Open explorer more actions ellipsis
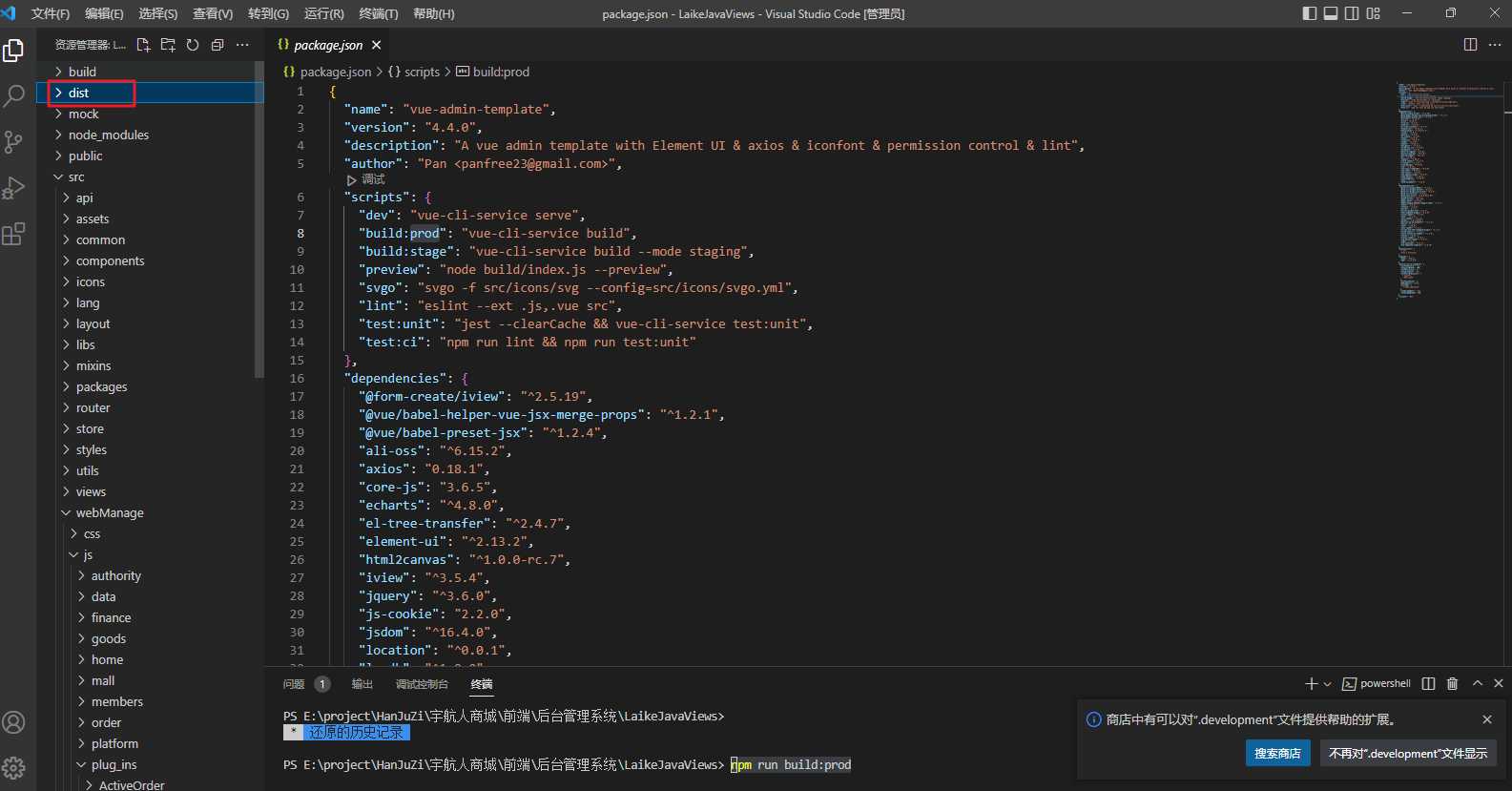The width and height of the screenshot is (1512, 791). pyautogui.click(x=242, y=45)
